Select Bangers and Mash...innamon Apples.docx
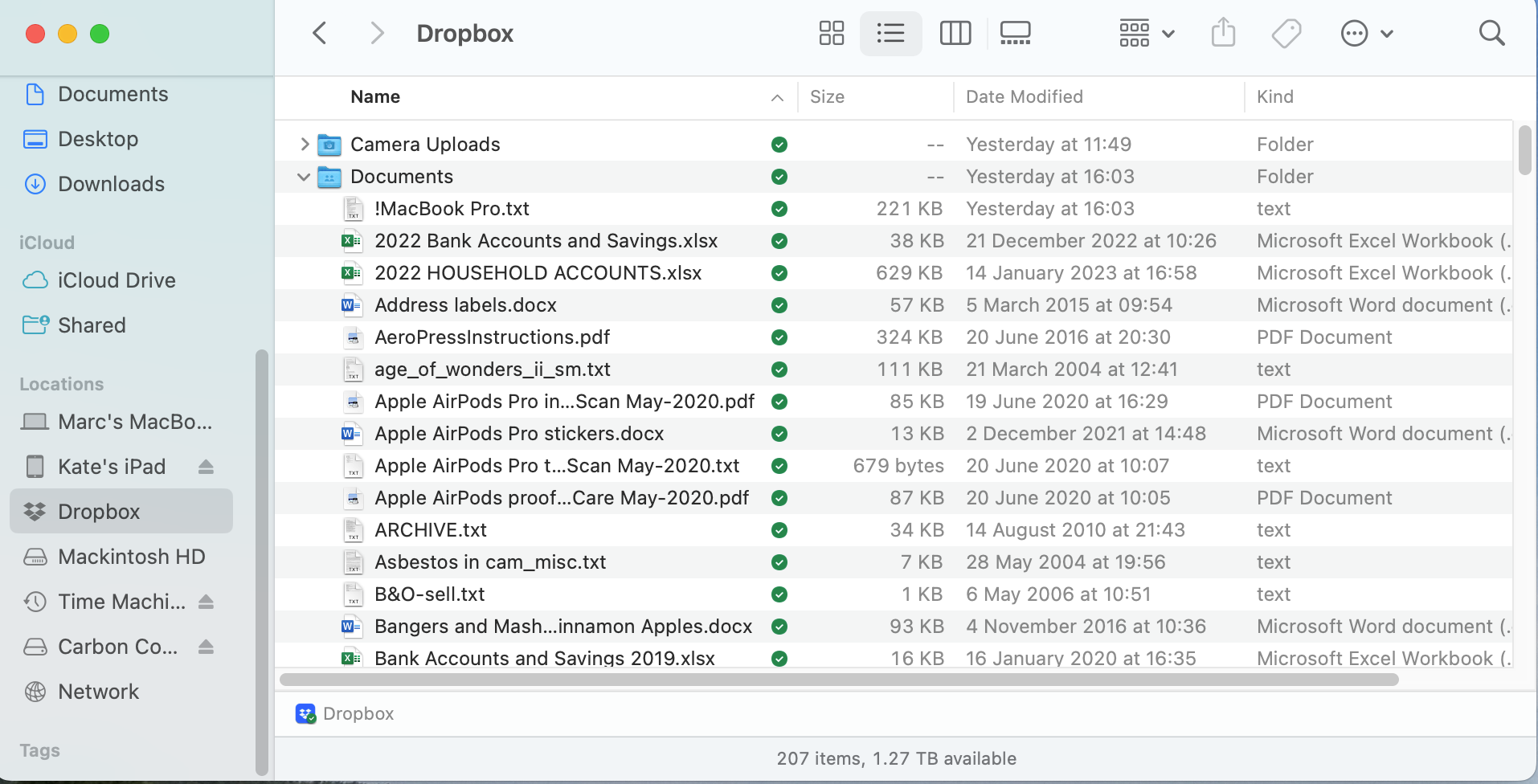The image size is (1538, 784). click(894, 626)
